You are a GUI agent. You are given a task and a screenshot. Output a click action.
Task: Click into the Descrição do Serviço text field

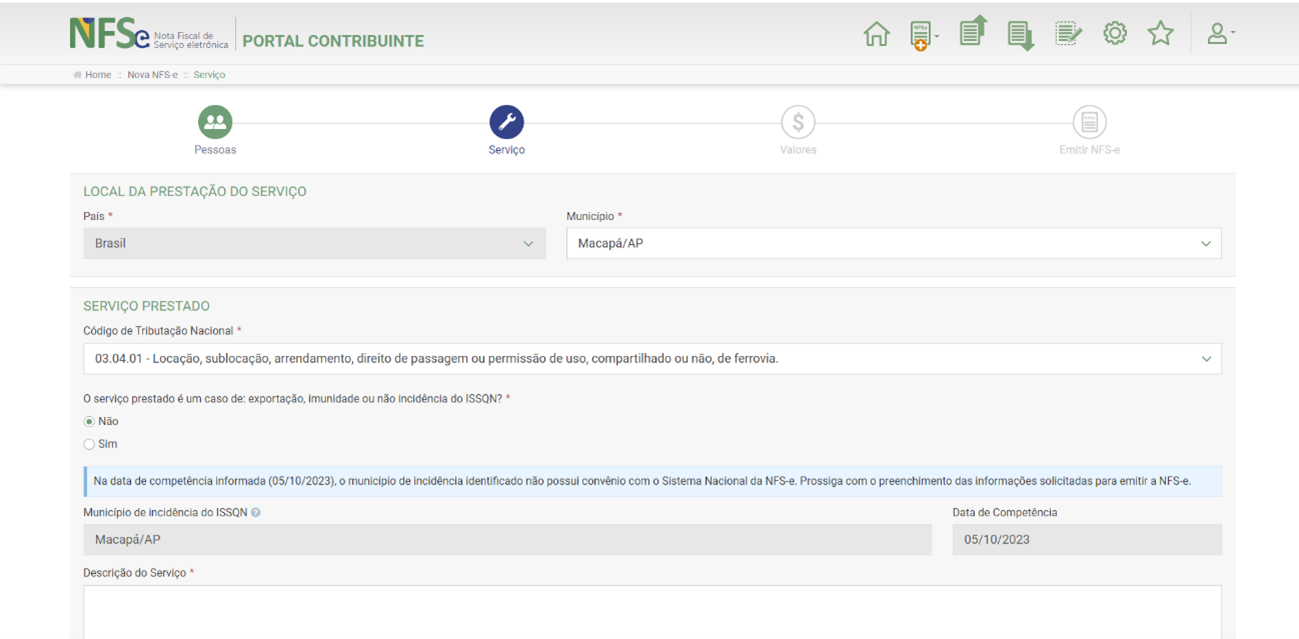651,611
